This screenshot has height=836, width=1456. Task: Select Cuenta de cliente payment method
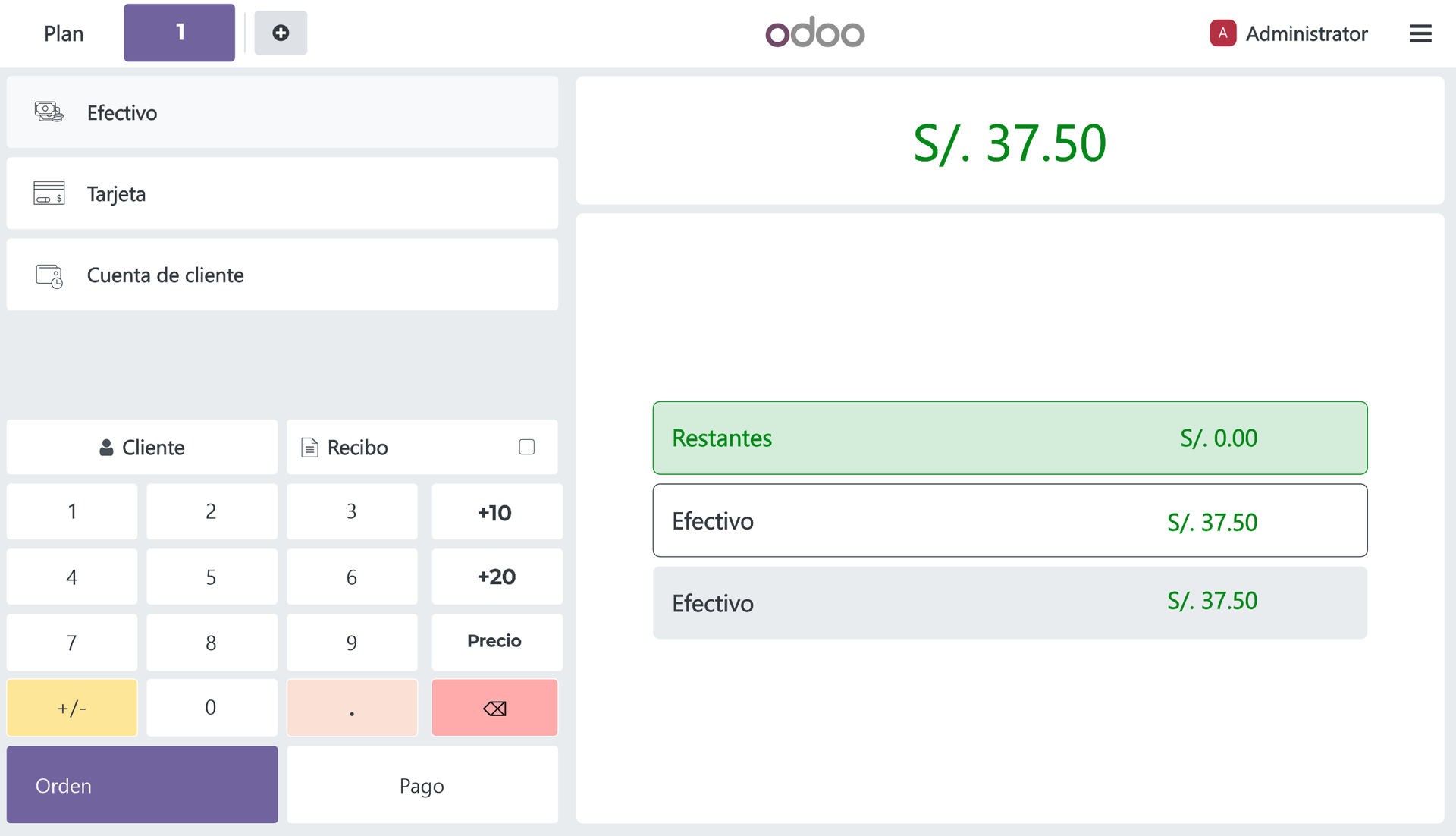pyautogui.click(x=282, y=275)
